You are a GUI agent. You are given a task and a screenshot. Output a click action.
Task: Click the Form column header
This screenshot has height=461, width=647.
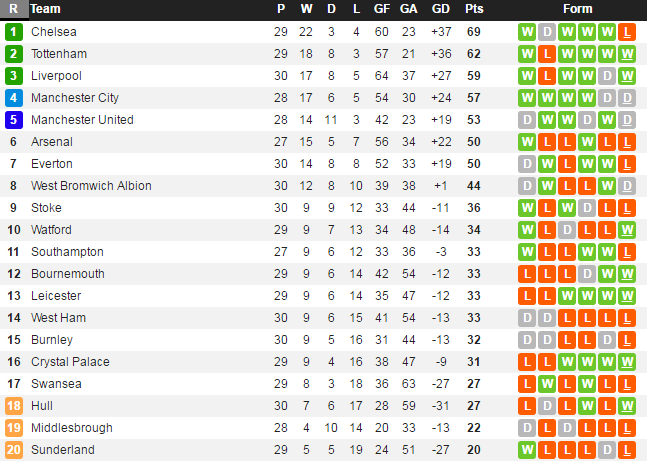(x=577, y=9)
